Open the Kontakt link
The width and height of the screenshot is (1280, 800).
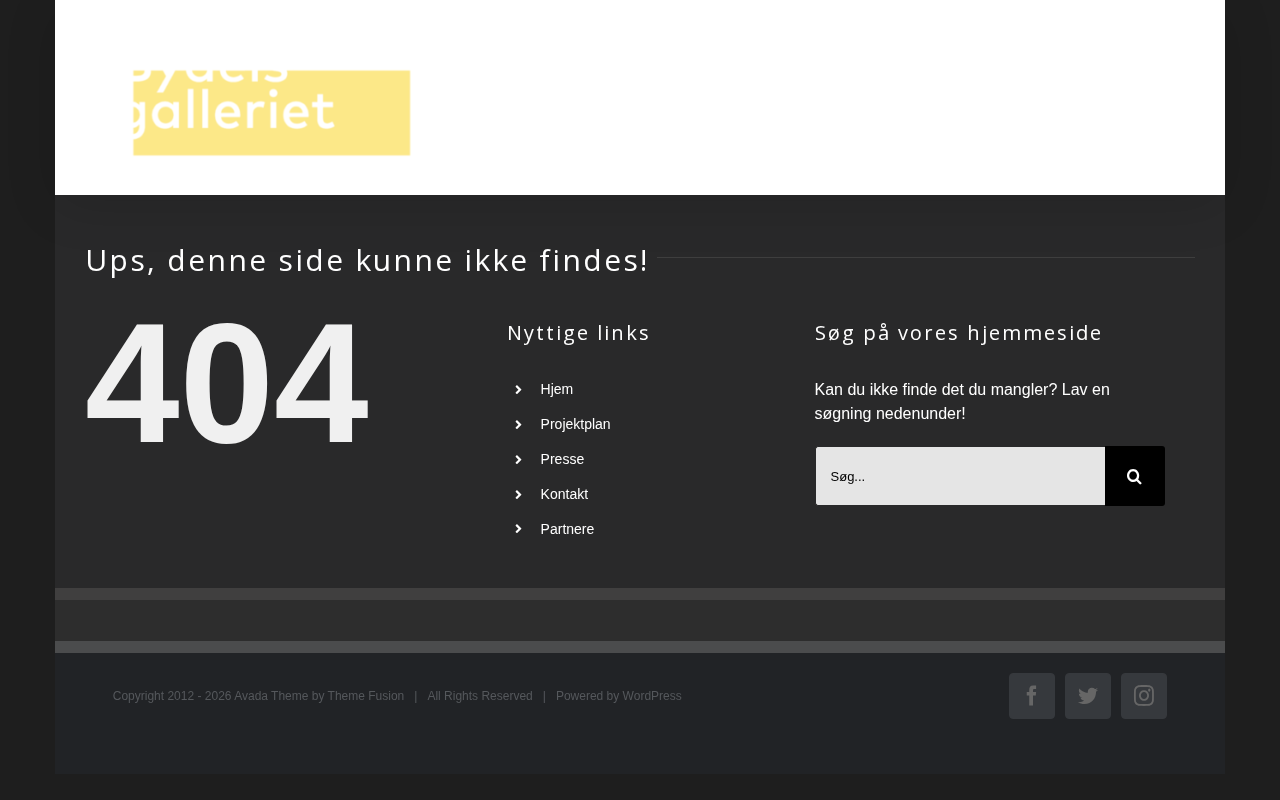click(564, 494)
